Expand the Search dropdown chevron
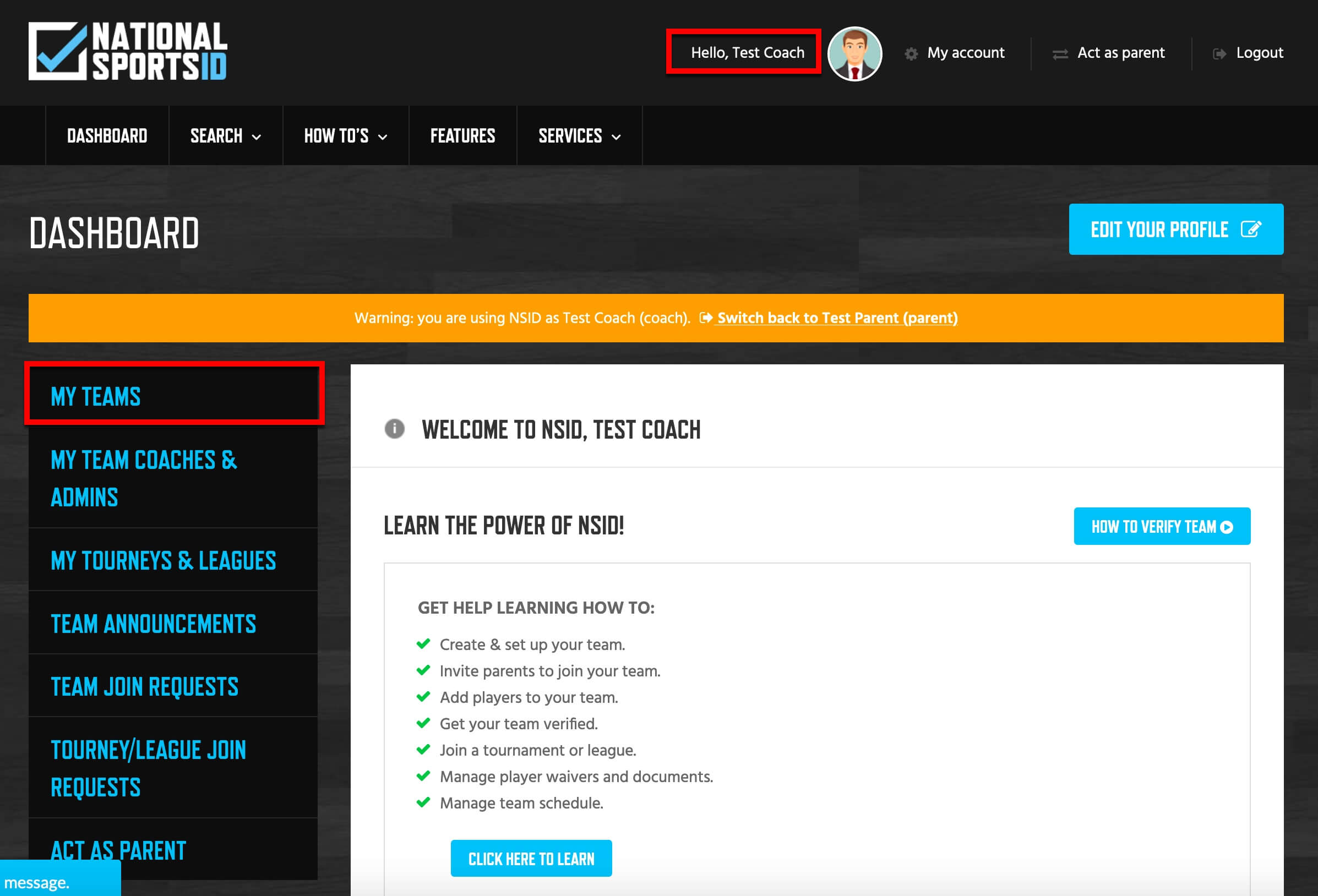Screen dimensions: 1318x896 [257, 137]
